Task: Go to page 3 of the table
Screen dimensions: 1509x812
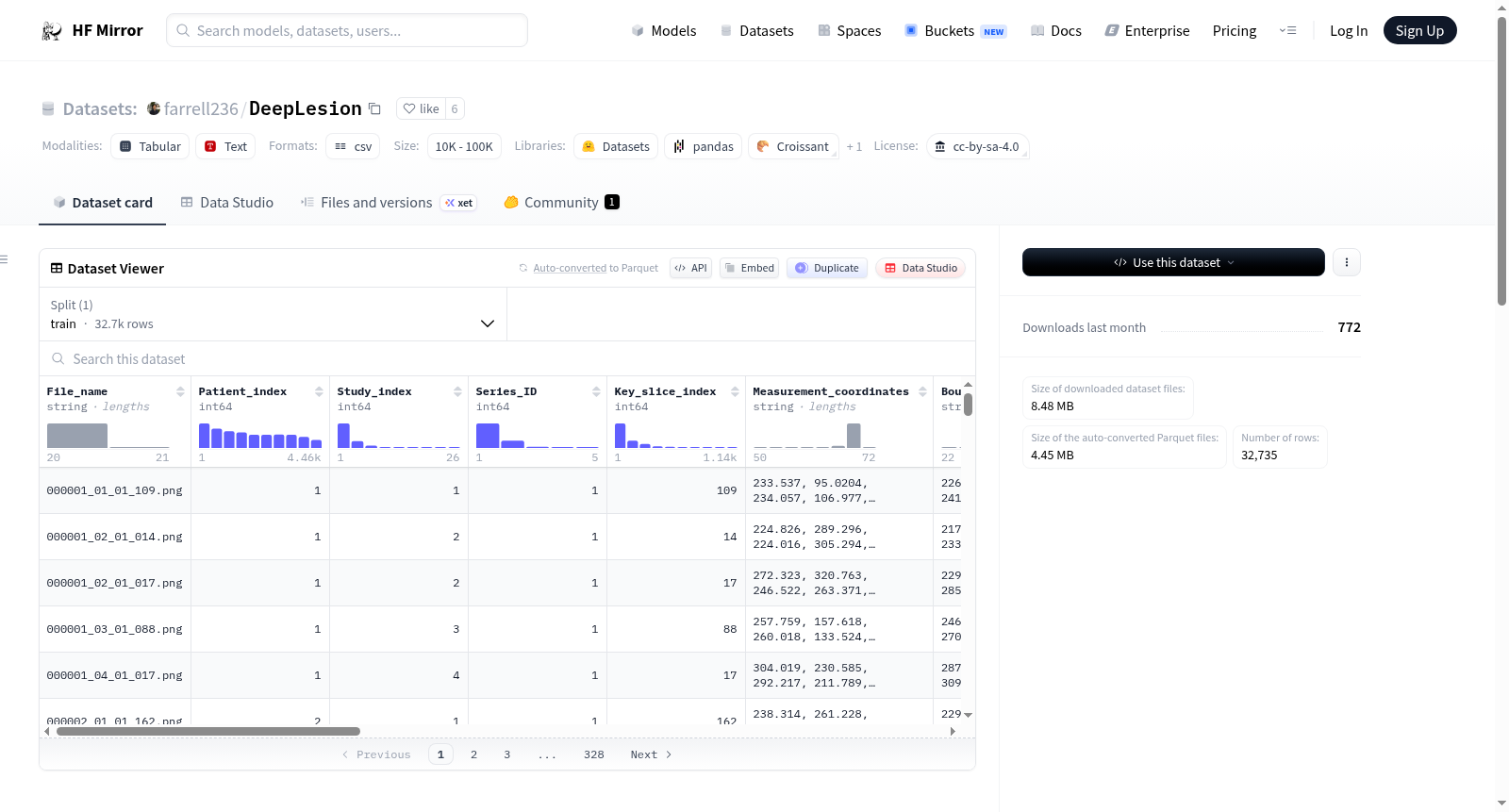Action: coord(507,754)
